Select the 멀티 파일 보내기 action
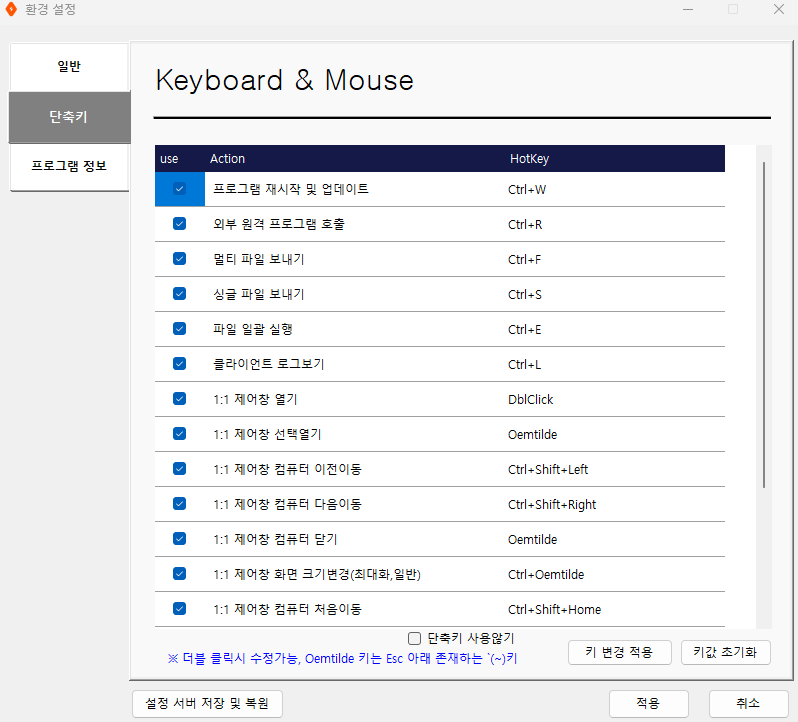Image resolution: width=798 pixels, height=722 pixels. (259, 259)
